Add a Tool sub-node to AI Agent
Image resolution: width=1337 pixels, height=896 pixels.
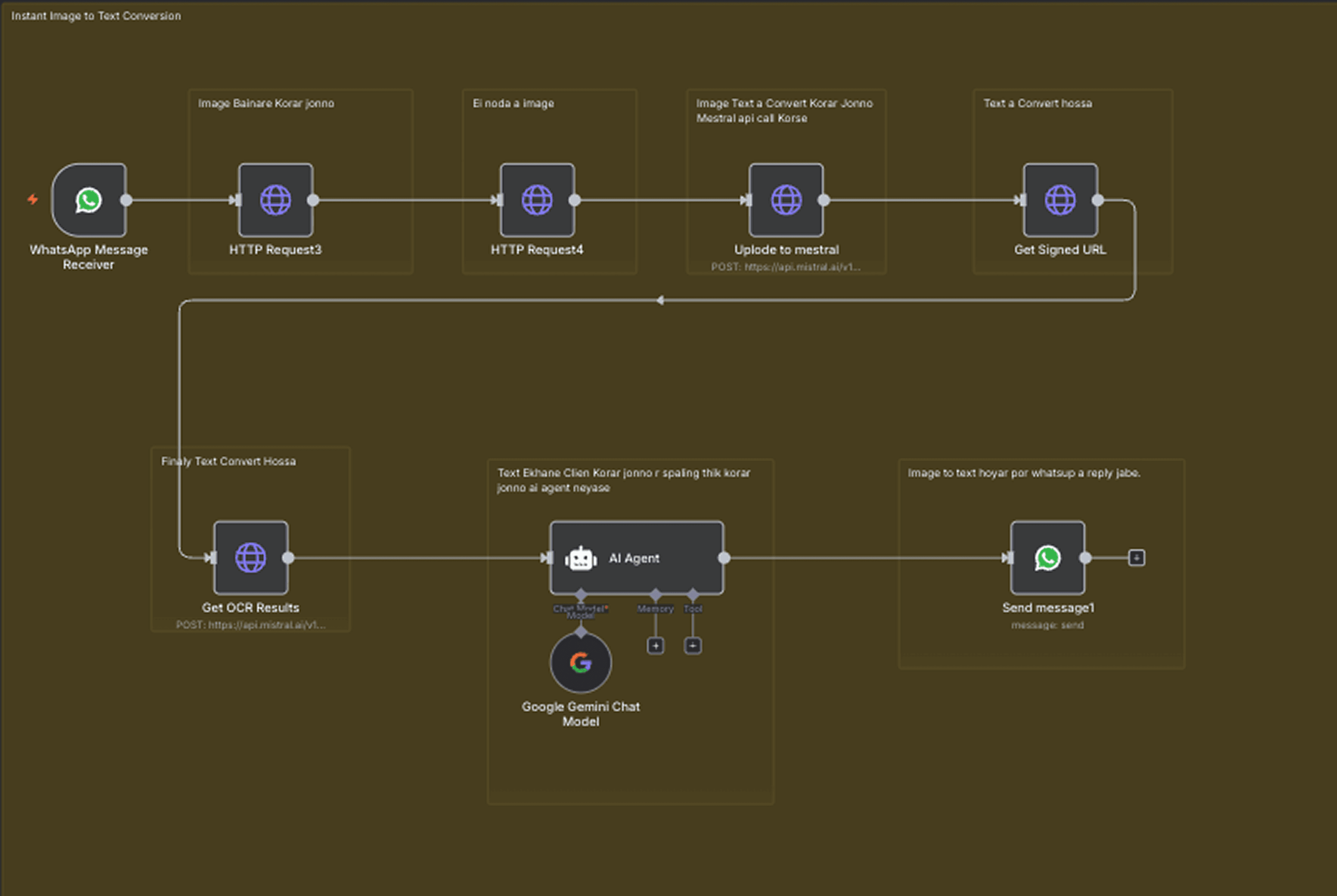[x=692, y=646]
